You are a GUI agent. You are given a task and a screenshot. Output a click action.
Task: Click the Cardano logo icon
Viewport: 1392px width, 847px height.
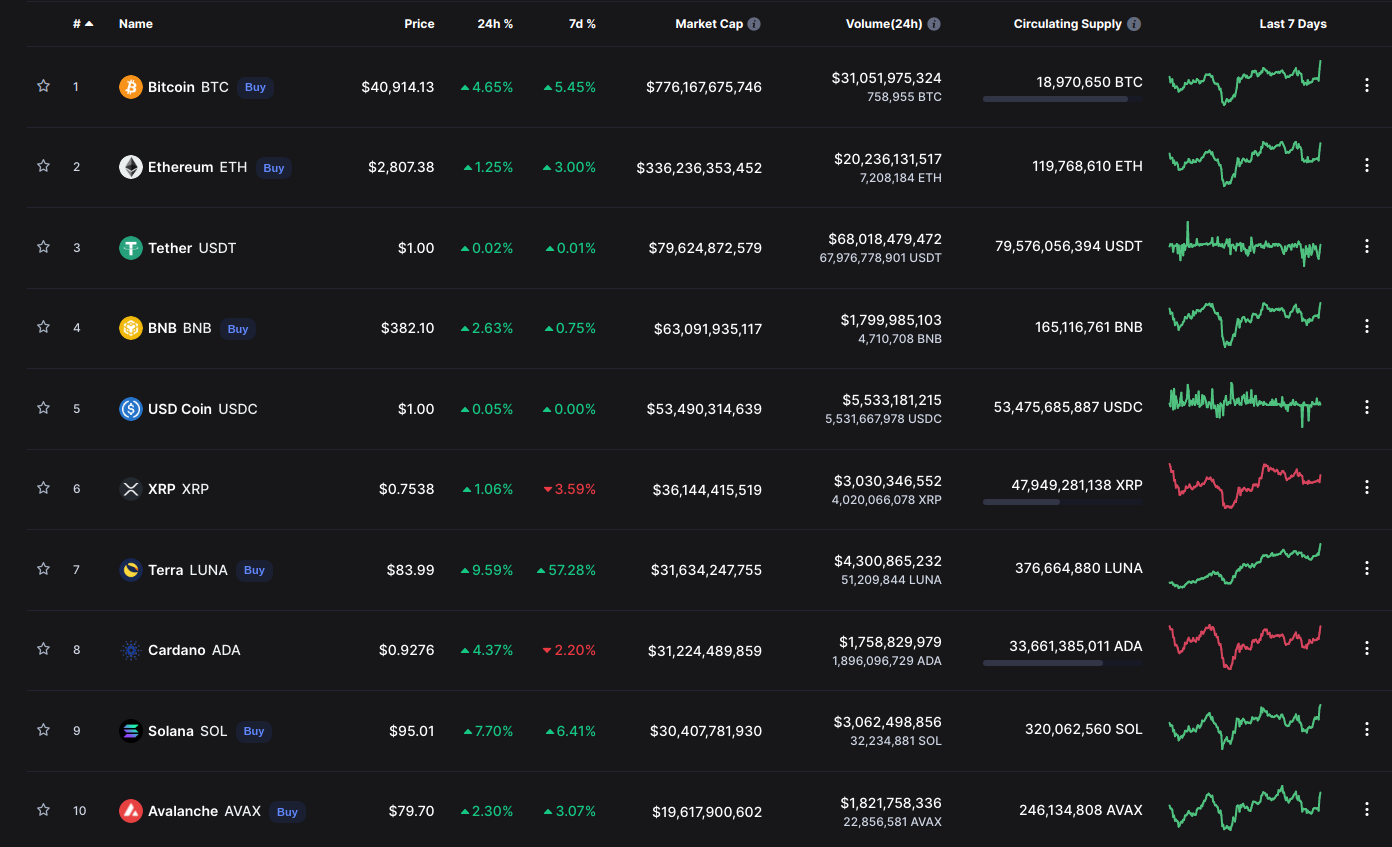[131, 650]
